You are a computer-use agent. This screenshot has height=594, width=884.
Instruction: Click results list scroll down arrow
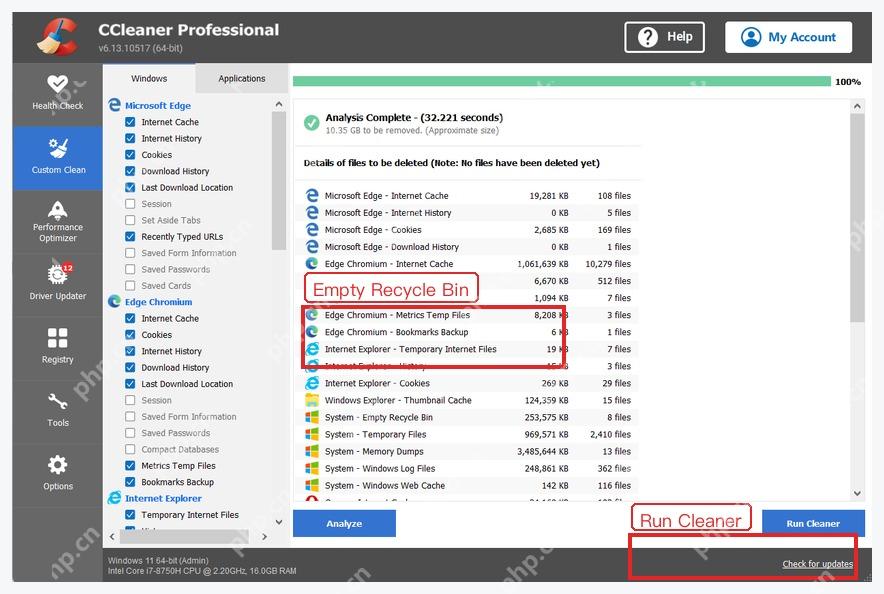(x=857, y=493)
